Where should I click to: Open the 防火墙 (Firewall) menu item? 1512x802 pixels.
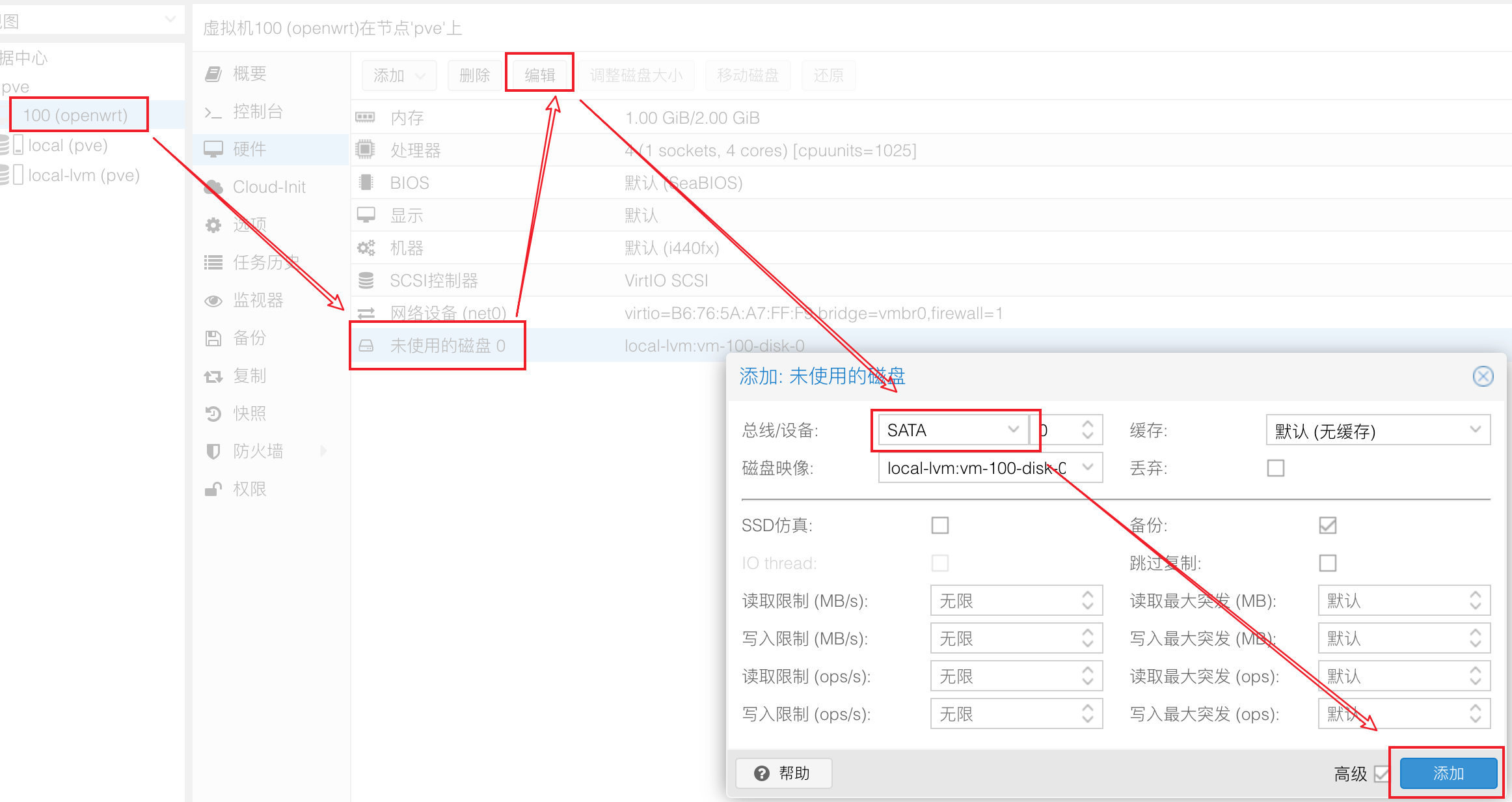tap(258, 451)
